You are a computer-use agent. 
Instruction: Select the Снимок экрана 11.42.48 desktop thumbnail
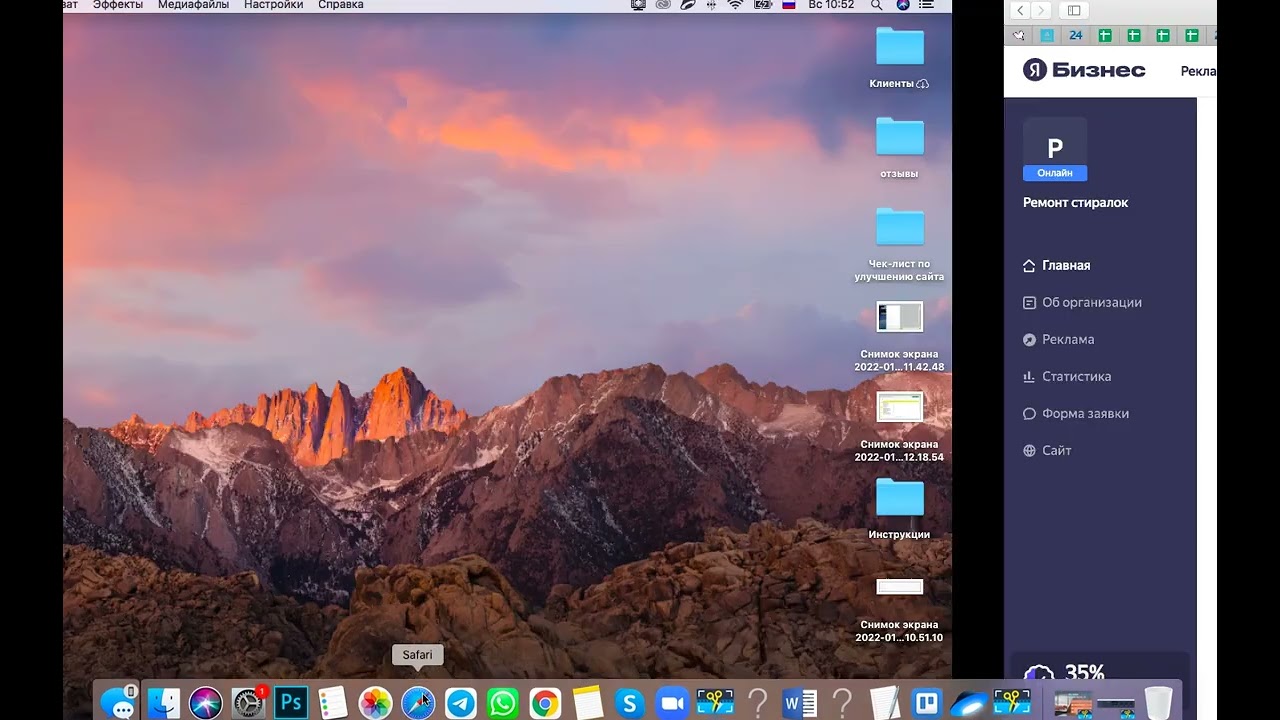(899, 317)
